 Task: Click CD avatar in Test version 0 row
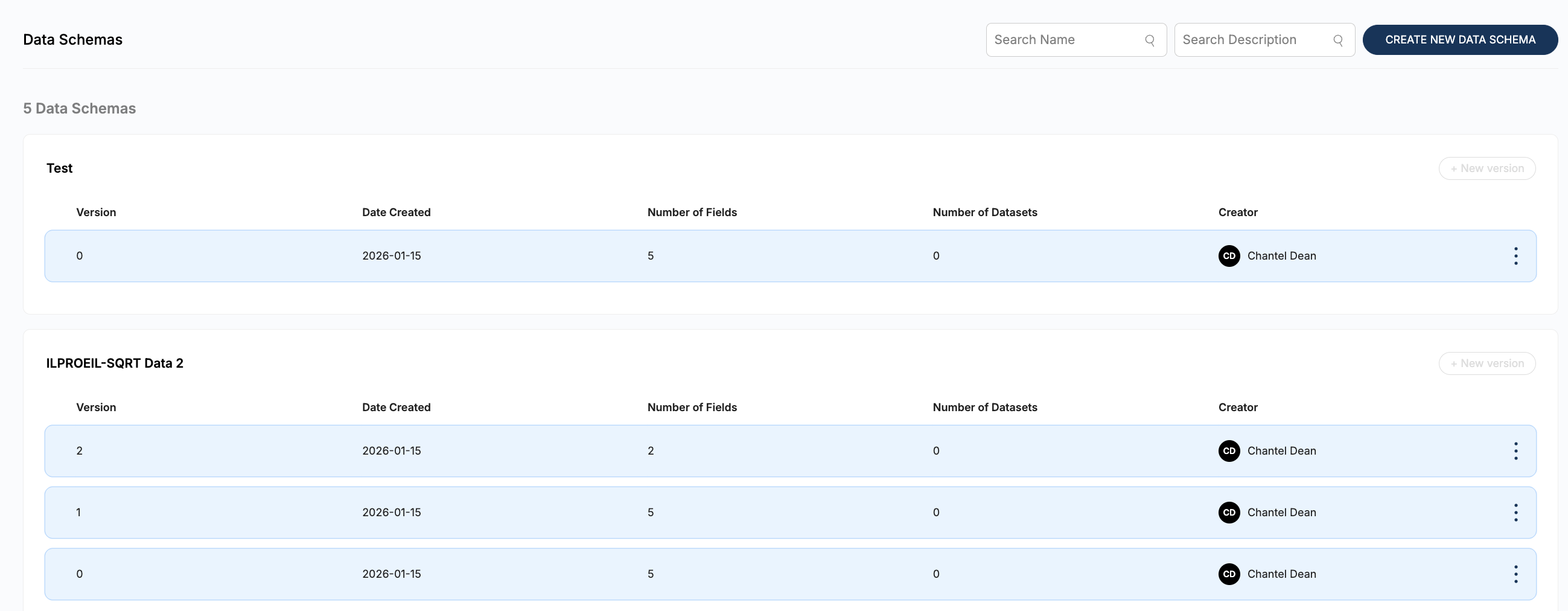point(1229,256)
